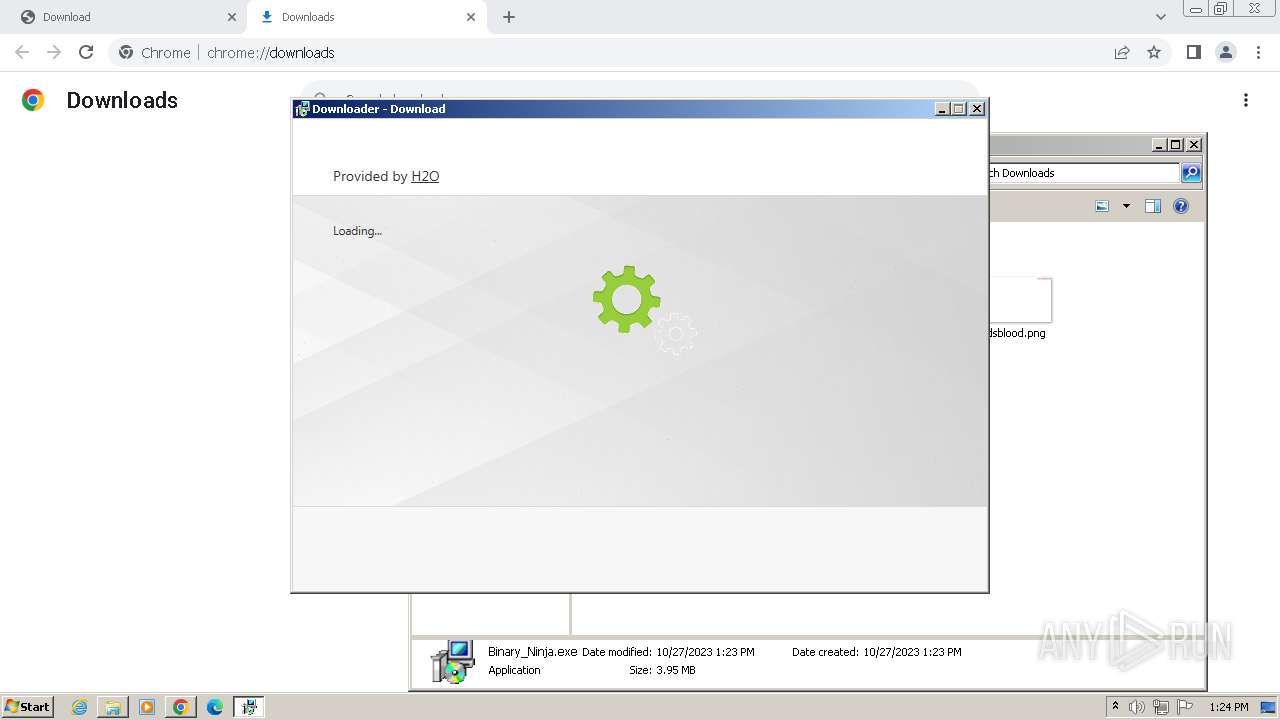Open Microsoft Edge from taskbar
1280x720 pixels.
tap(215, 707)
